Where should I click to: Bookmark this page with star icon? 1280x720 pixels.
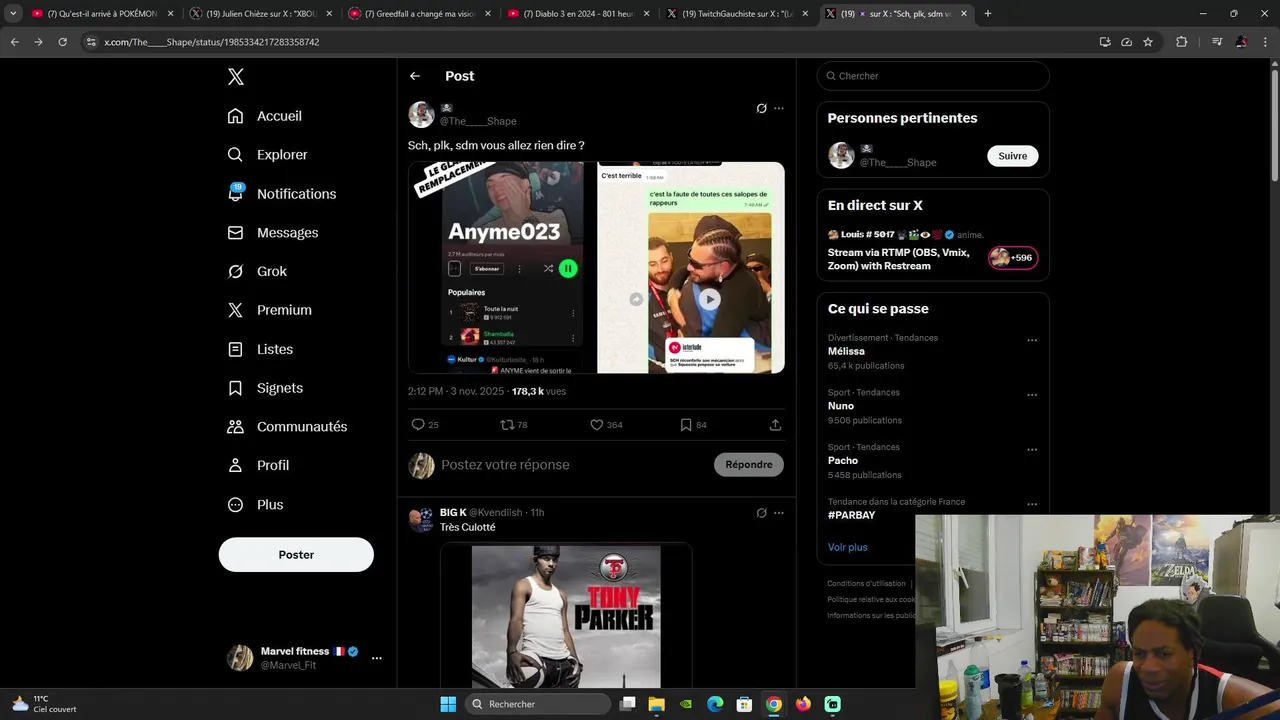[x=1148, y=42]
